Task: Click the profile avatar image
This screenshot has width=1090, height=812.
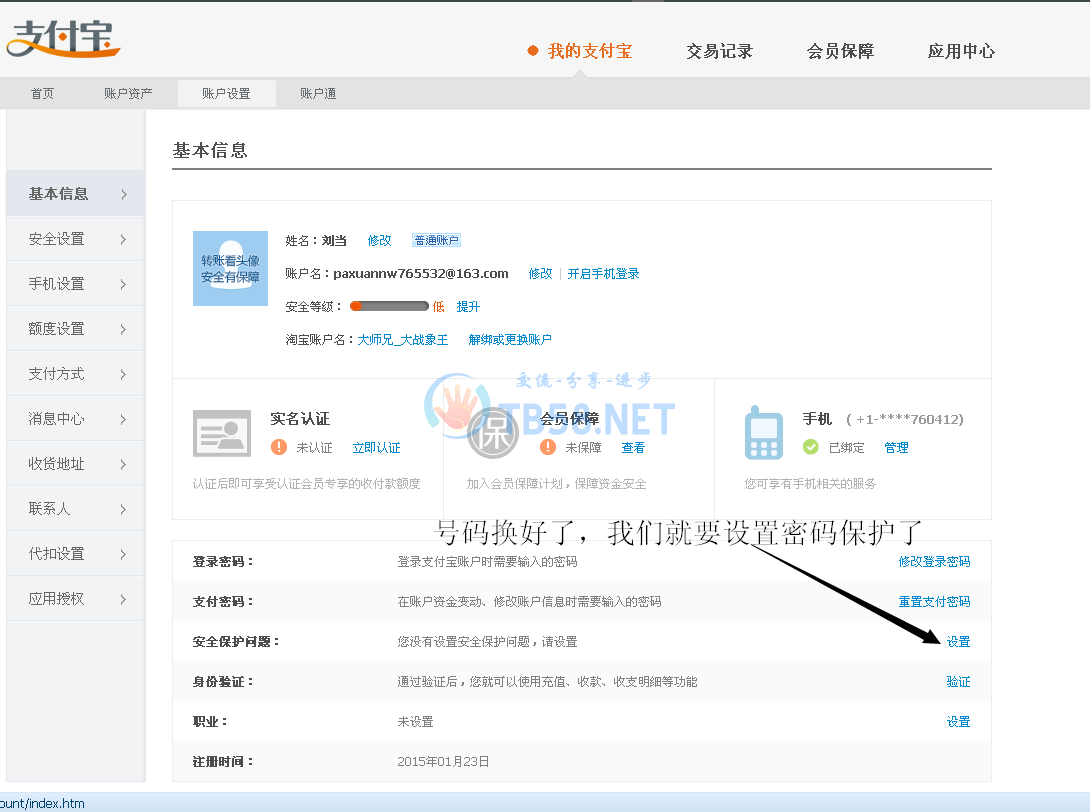Action: tap(230, 268)
